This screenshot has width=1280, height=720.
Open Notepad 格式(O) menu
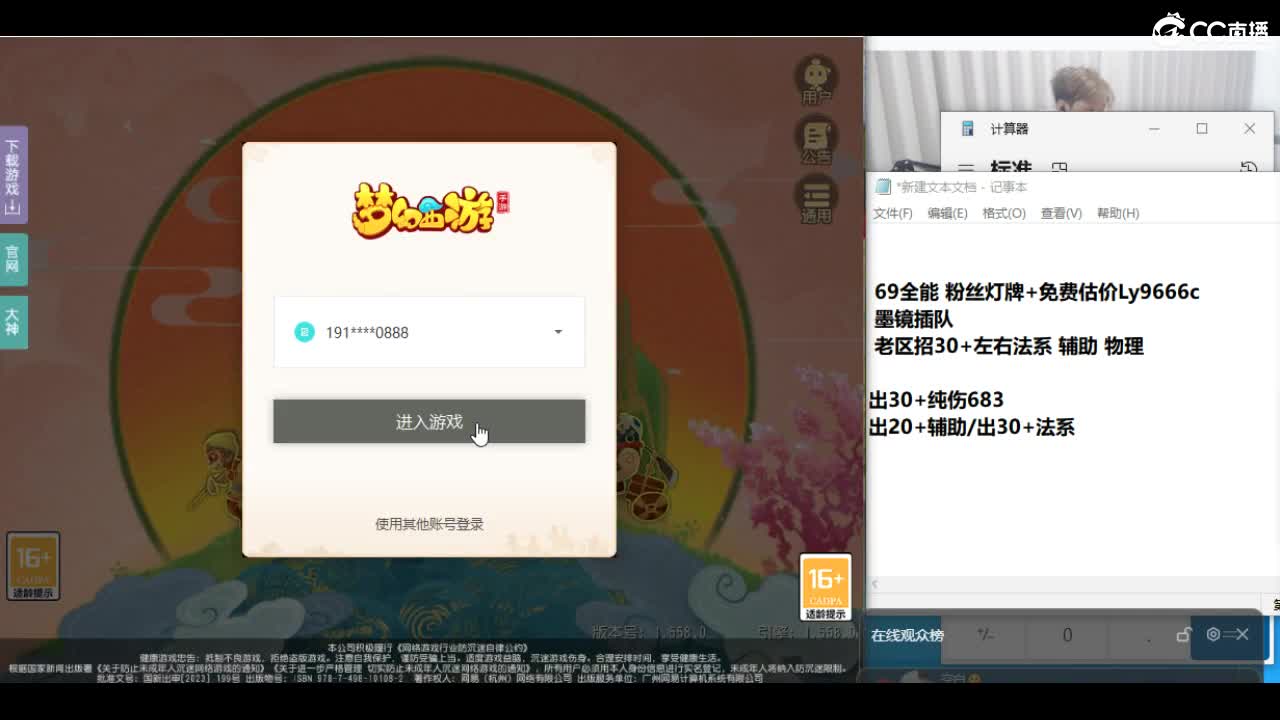(x=1004, y=213)
